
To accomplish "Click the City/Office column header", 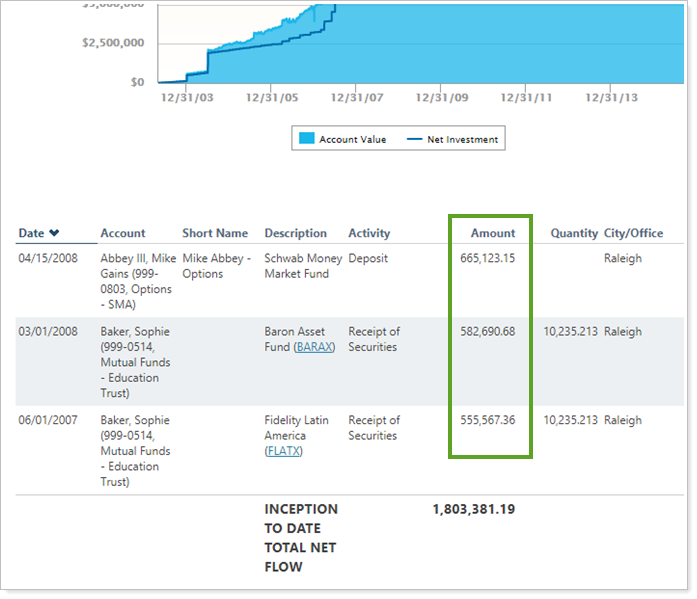I will [x=633, y=233].
